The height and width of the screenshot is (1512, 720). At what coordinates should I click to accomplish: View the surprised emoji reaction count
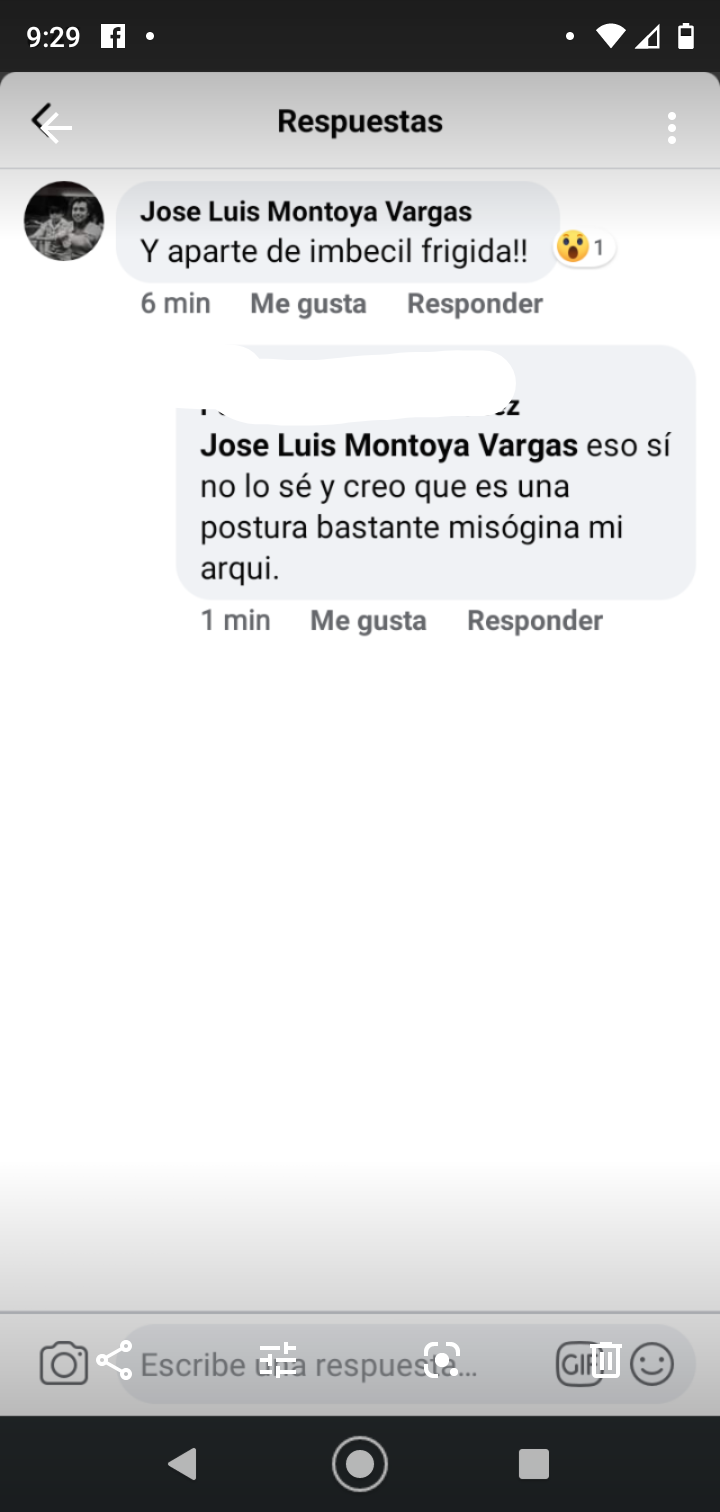pos(584,246)
